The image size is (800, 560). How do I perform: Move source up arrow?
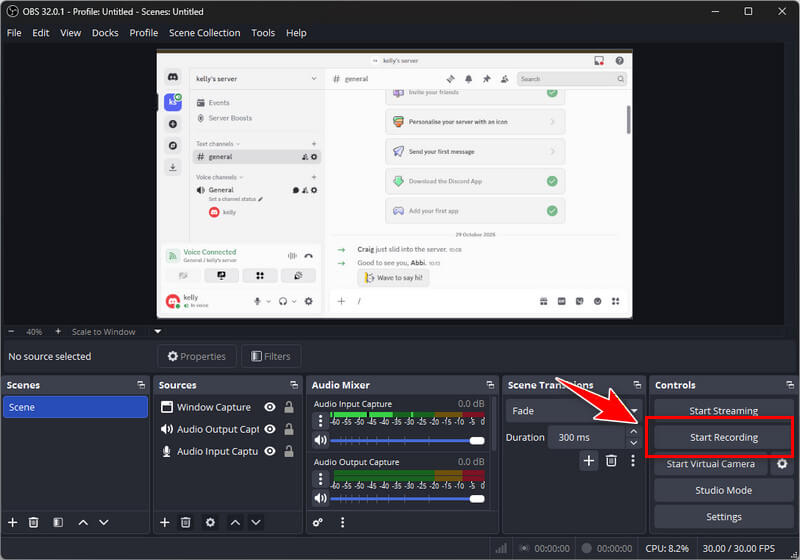pyautogui.click(x=235, y=522)
